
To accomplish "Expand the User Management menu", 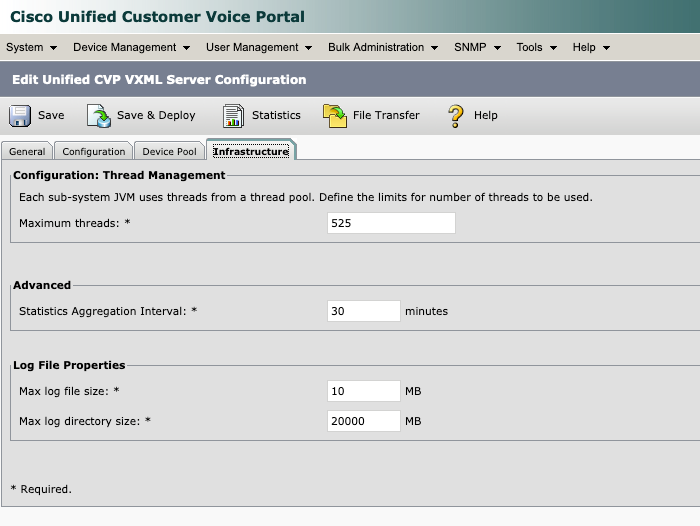I will (259, 47).
